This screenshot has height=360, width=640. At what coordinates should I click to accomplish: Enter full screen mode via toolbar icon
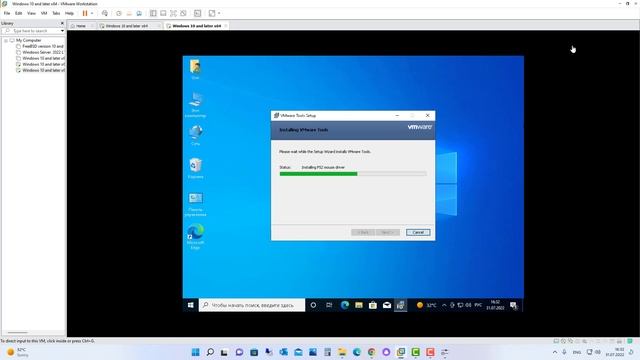pos(173,13)
